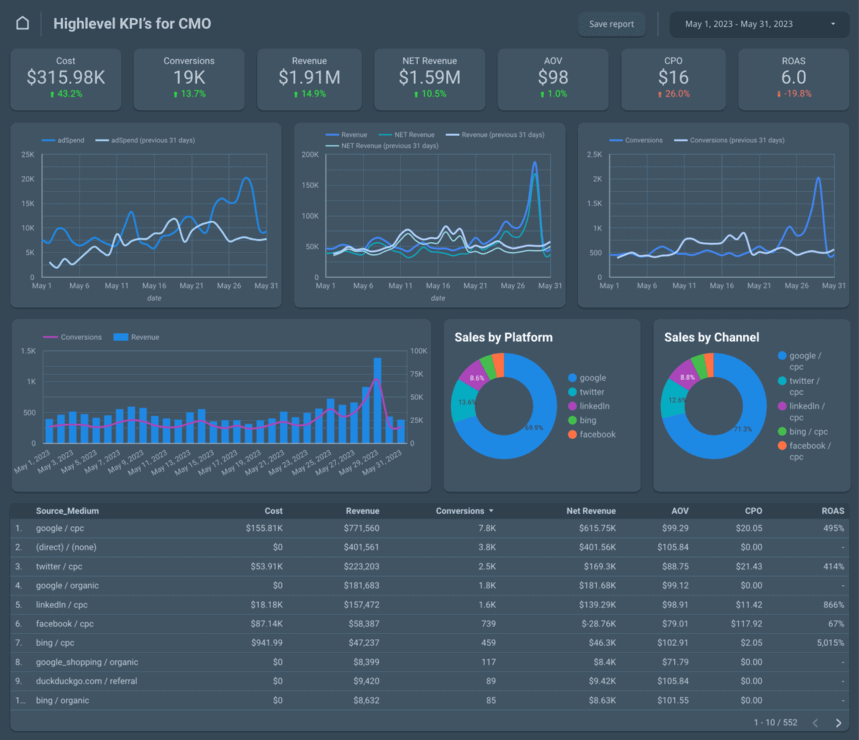
Task: Toggle NET Revenue series in revenue chart legend
Action: point(406,135)
